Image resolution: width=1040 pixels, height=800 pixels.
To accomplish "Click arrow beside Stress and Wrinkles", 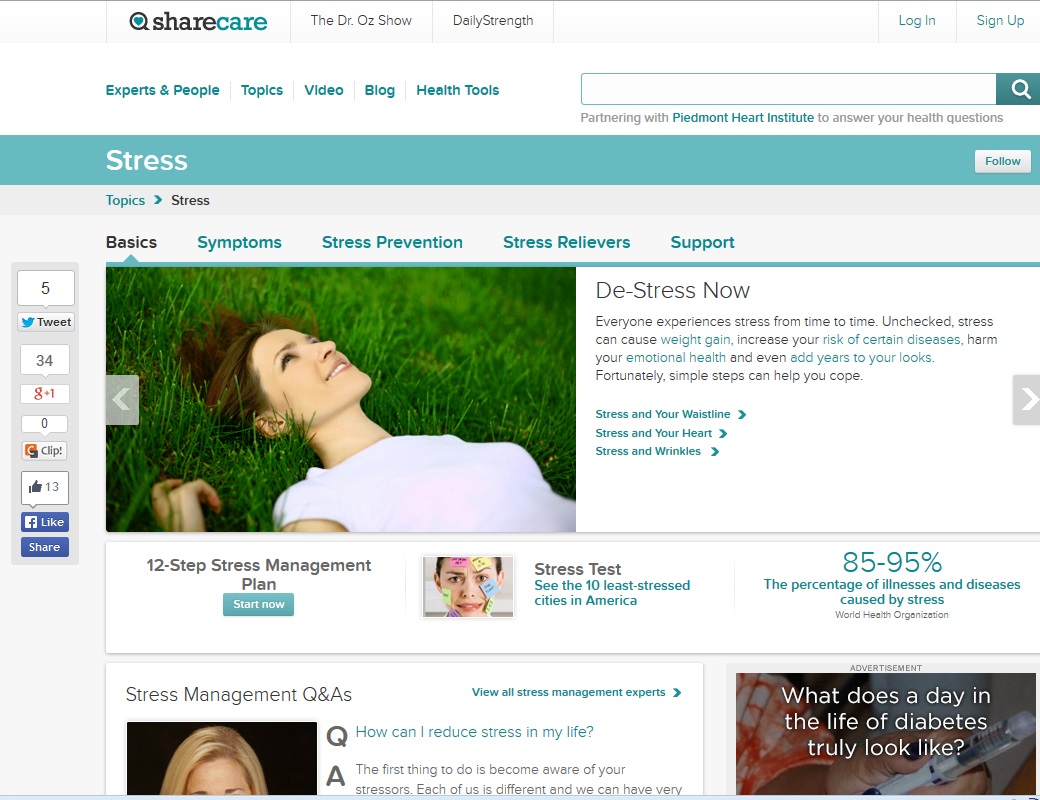I will click(x=714, y=452).
